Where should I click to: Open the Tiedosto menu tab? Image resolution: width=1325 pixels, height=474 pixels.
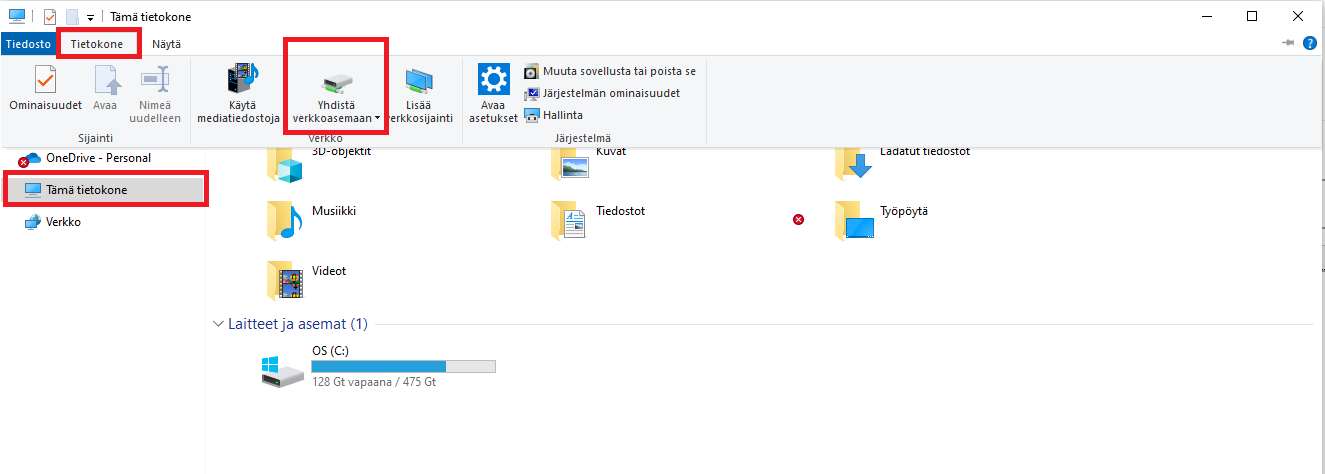(27, 44)
